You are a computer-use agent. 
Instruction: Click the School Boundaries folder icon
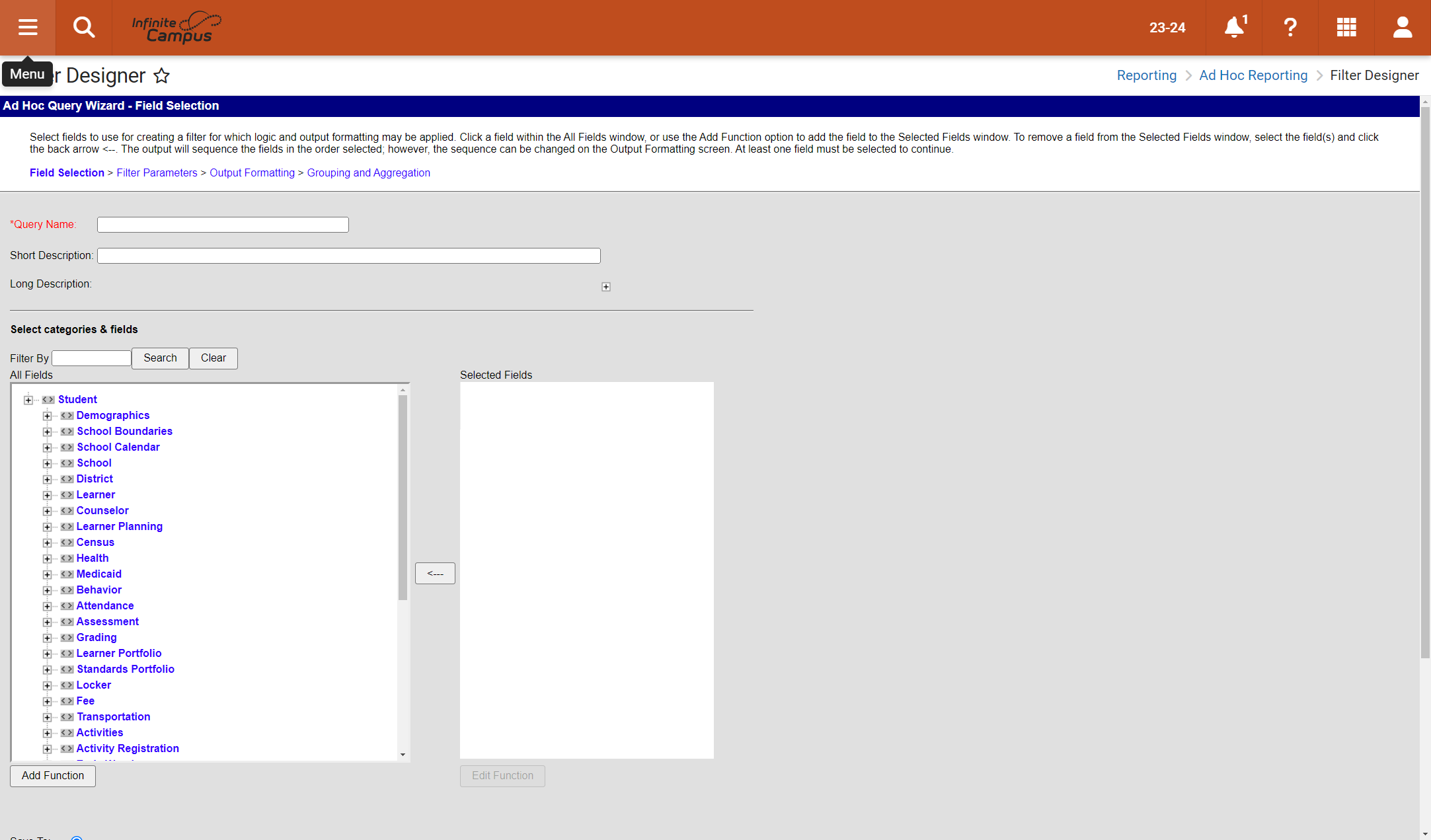(67, 432)
